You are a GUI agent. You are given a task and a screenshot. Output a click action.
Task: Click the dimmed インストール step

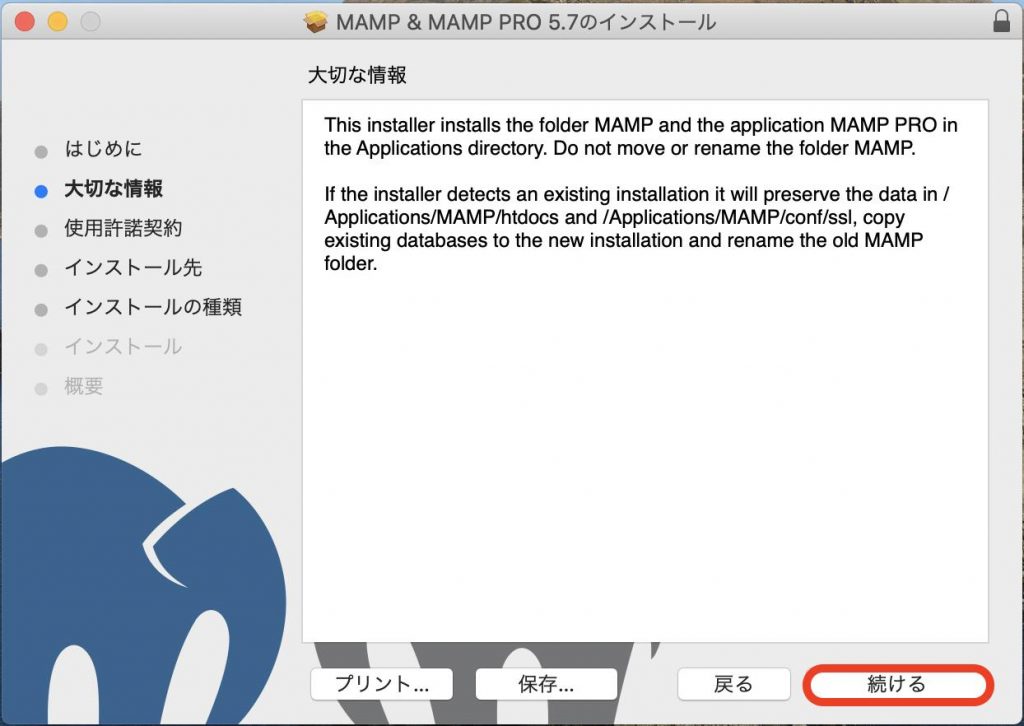click(123, 347)
